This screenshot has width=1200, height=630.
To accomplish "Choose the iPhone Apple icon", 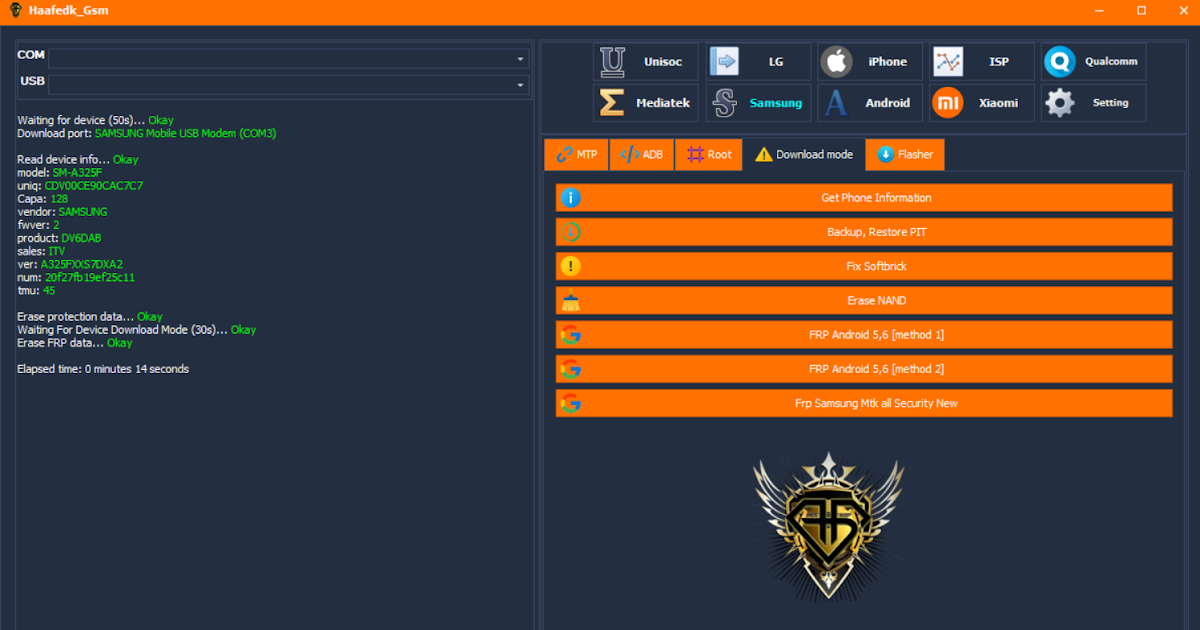I will (x=836, y=62).
